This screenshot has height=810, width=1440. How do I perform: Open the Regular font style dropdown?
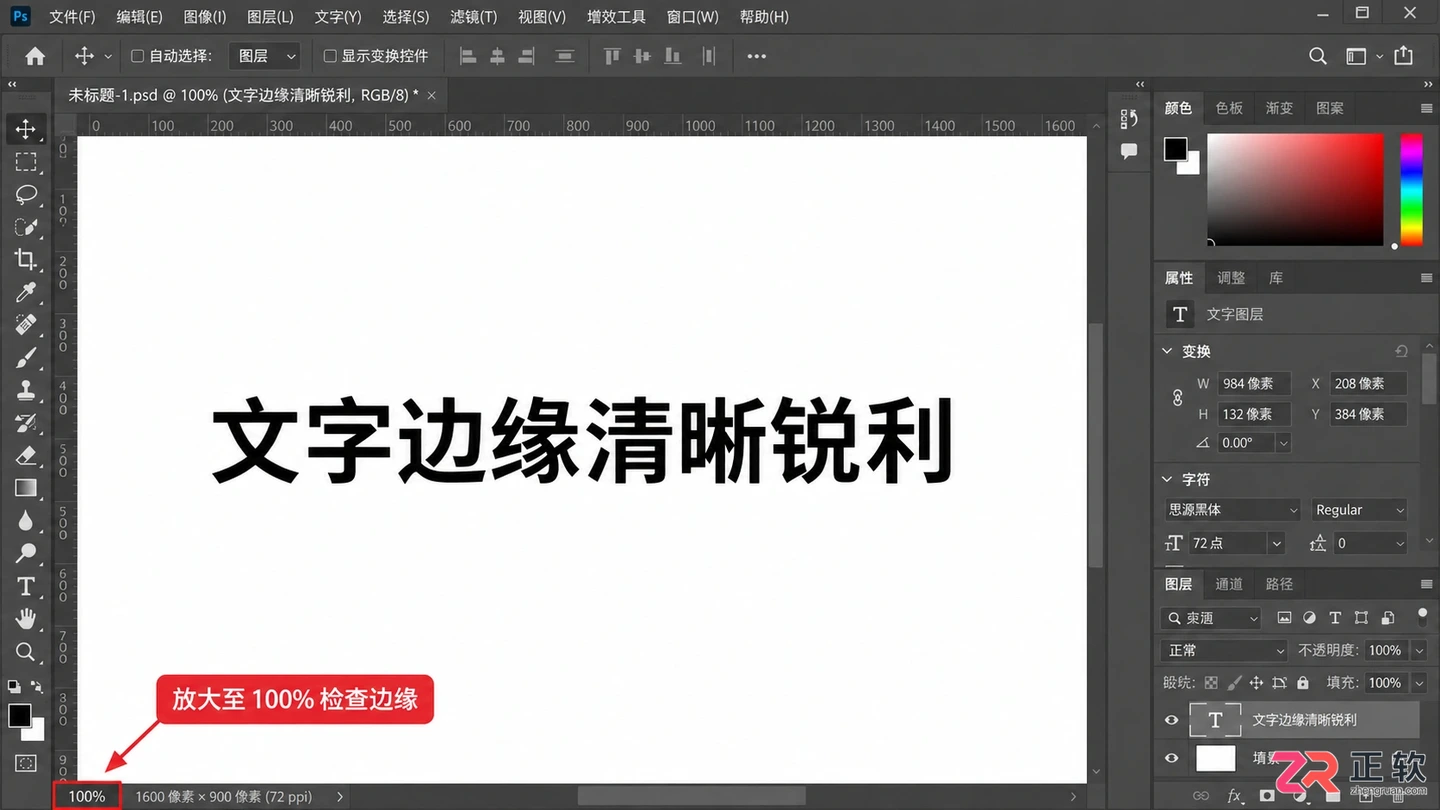[x=1359, y=510]
